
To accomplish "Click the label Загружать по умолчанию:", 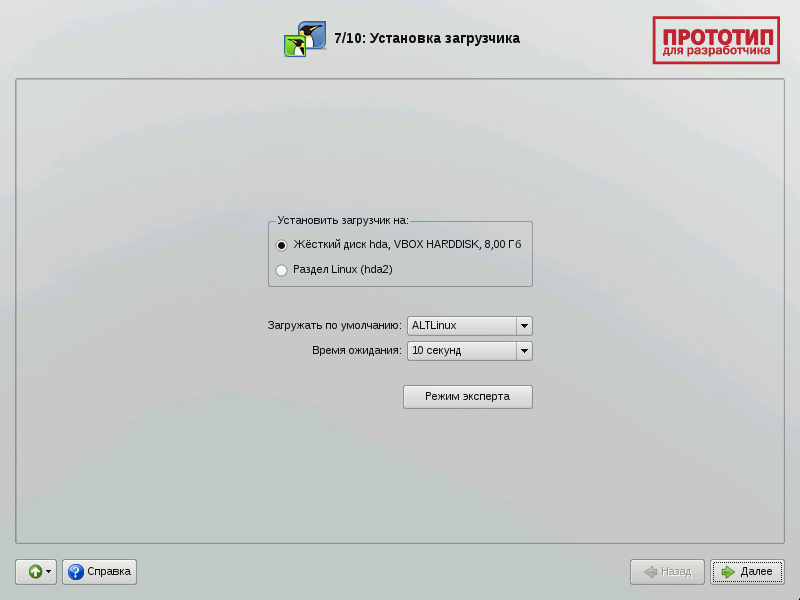I will click(335, 326).
